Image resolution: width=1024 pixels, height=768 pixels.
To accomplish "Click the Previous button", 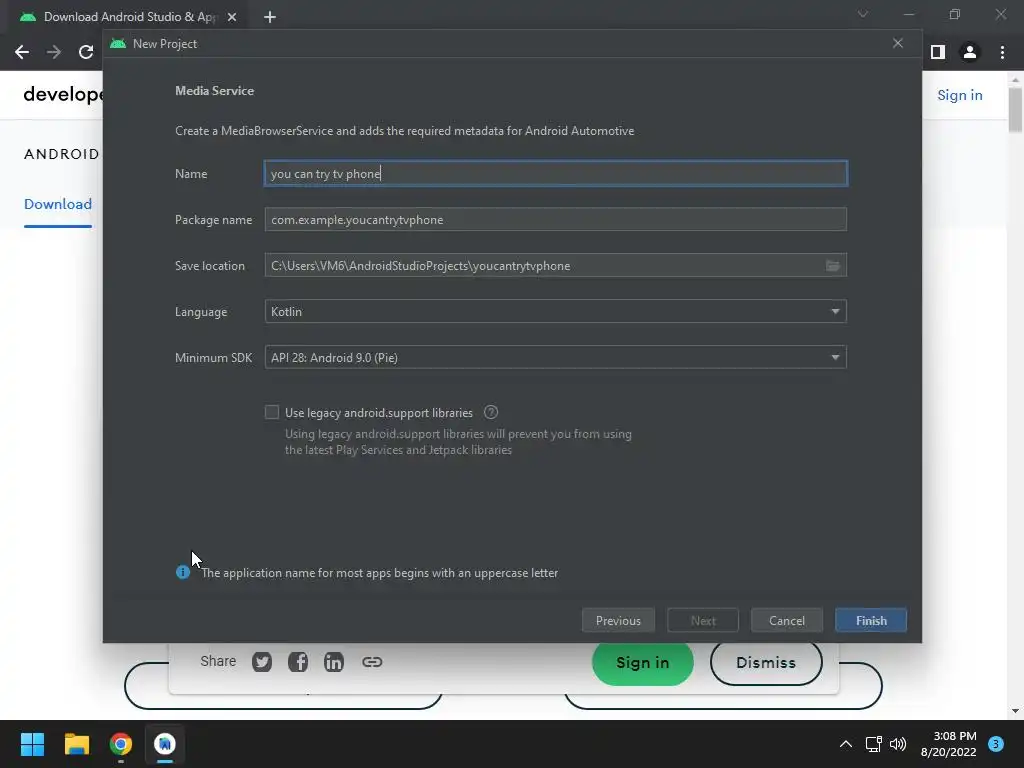I will 618,620.
